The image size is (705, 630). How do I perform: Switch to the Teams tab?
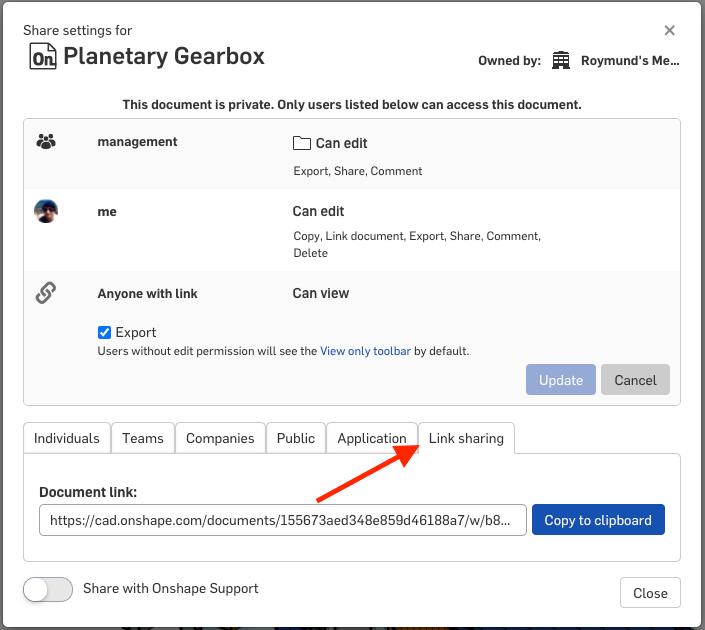click(143, 438)
